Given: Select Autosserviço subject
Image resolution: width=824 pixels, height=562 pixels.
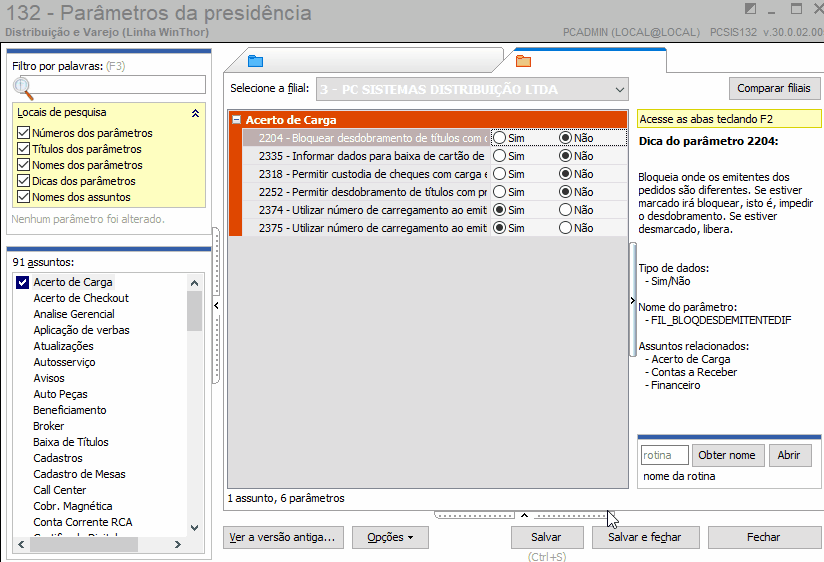Looking at the screenshot, I should (x=65, y=362).
